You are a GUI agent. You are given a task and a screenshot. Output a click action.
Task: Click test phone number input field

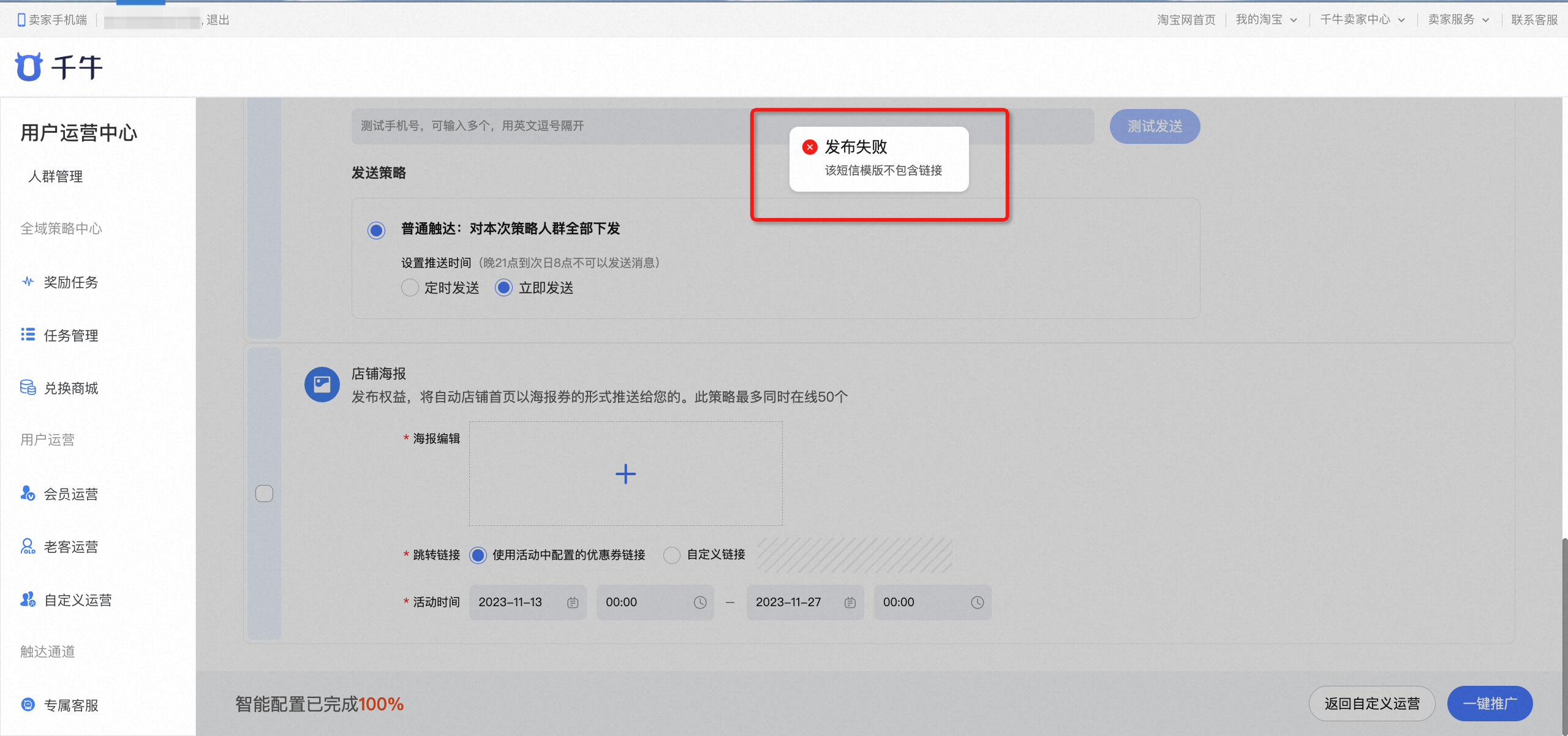click(x=723, y=126)
